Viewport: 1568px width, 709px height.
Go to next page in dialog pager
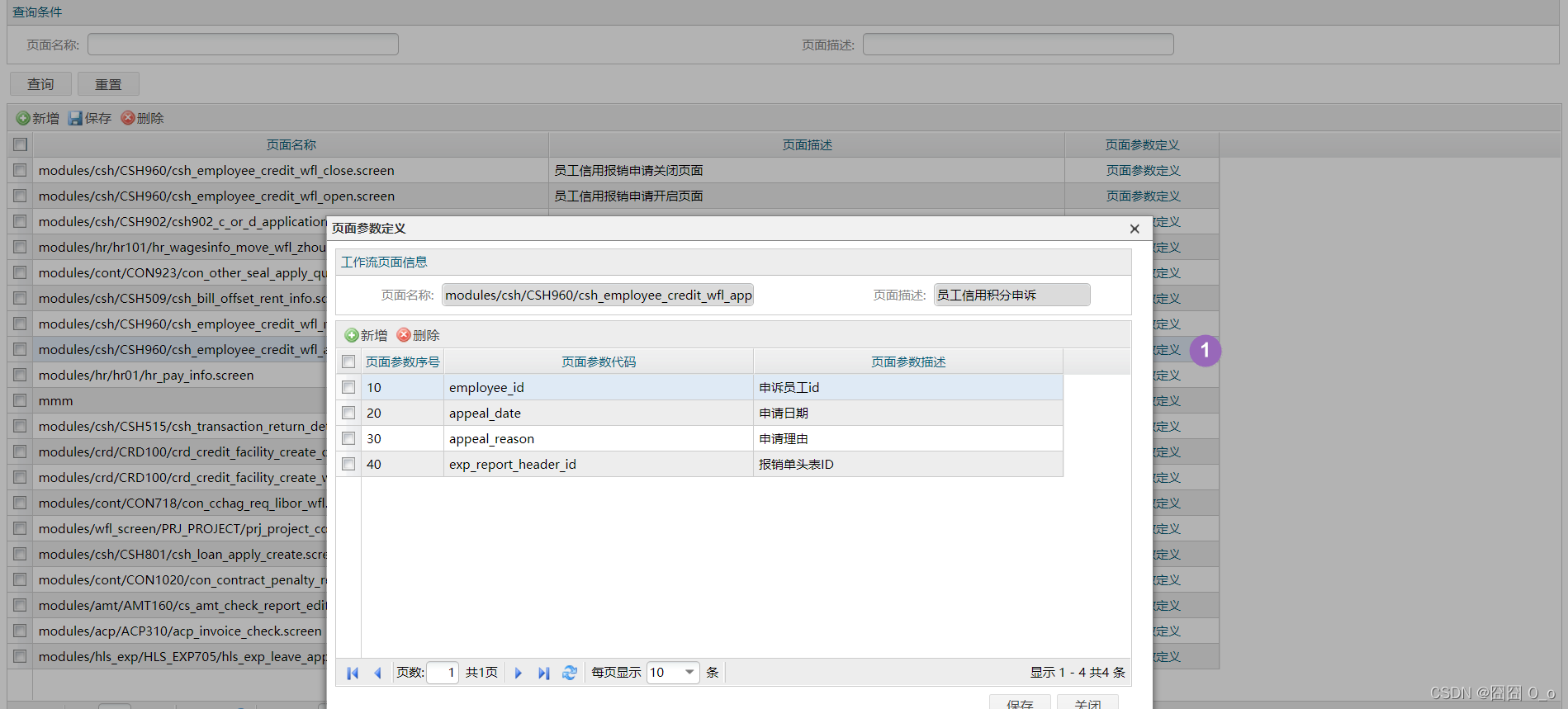519,673
